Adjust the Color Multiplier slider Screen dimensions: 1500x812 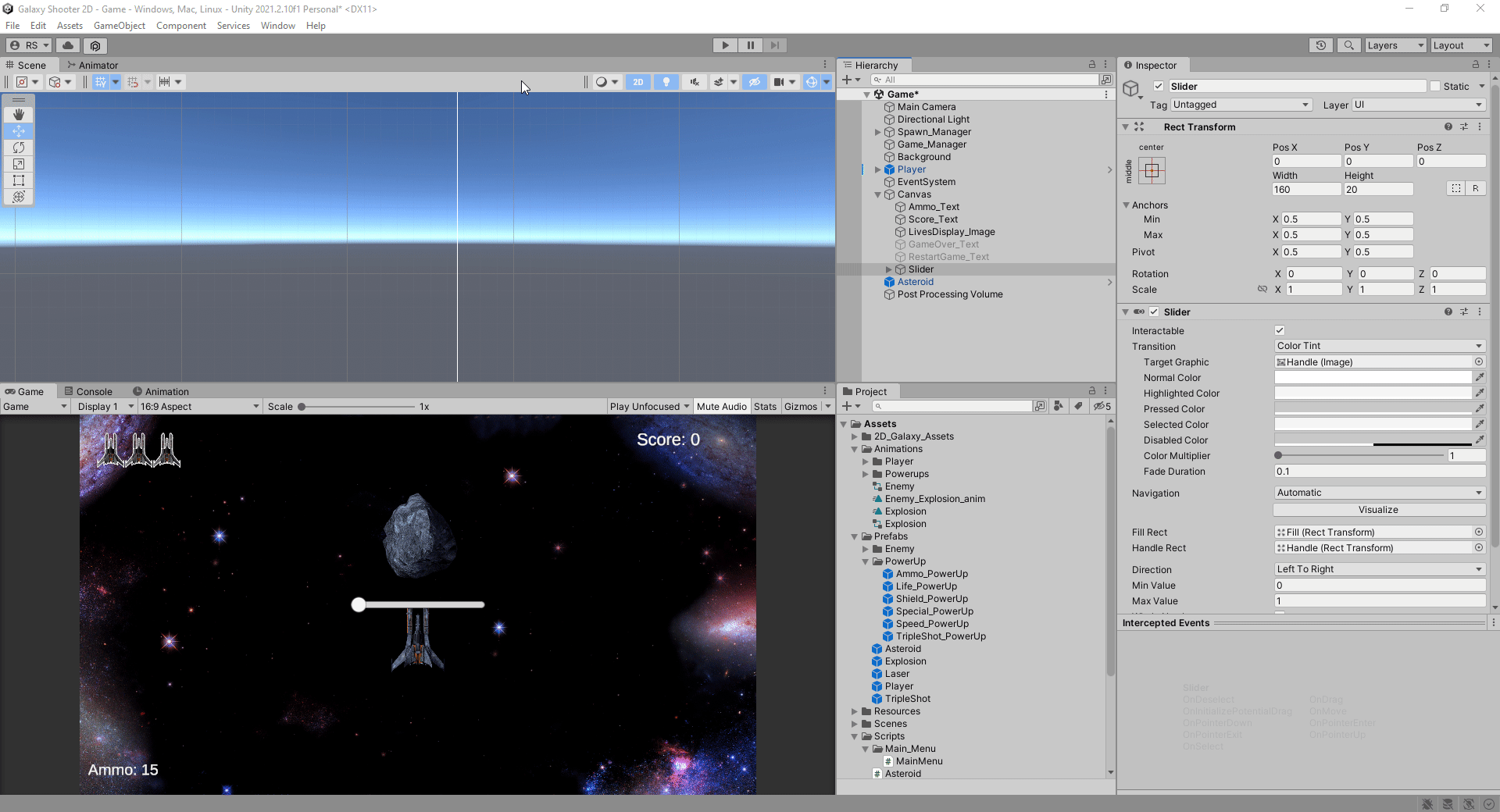pyautogui.click(x=1360, y=455)
